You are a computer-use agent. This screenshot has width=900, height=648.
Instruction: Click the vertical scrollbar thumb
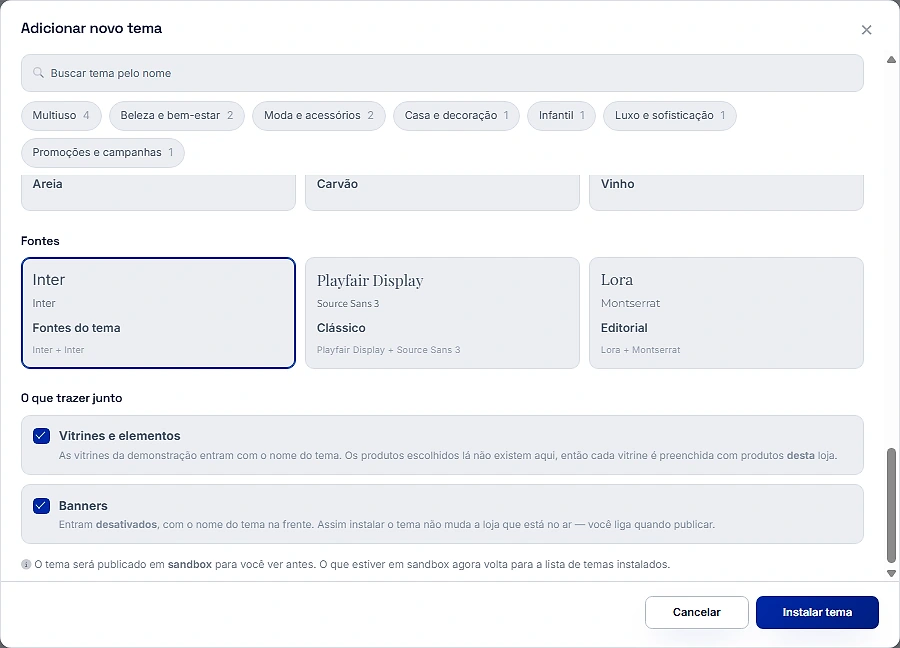(891, 505)
